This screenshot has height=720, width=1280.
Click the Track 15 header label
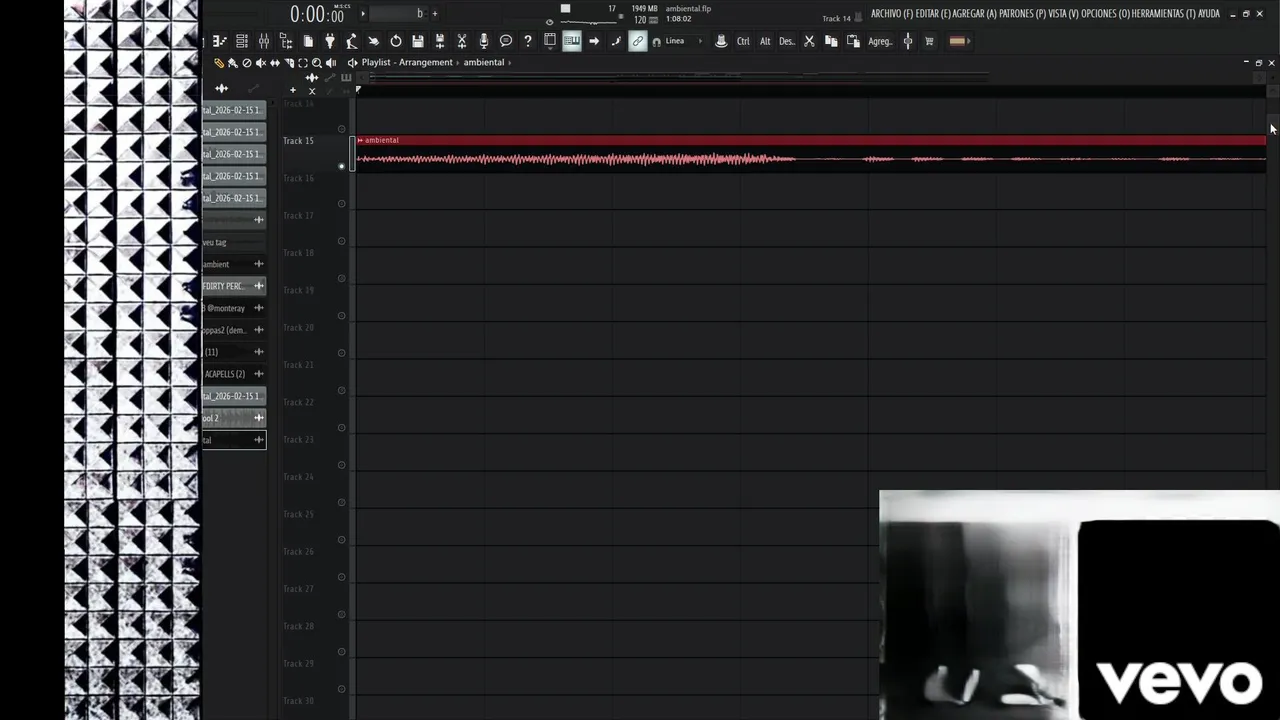[x=298, y=141]
